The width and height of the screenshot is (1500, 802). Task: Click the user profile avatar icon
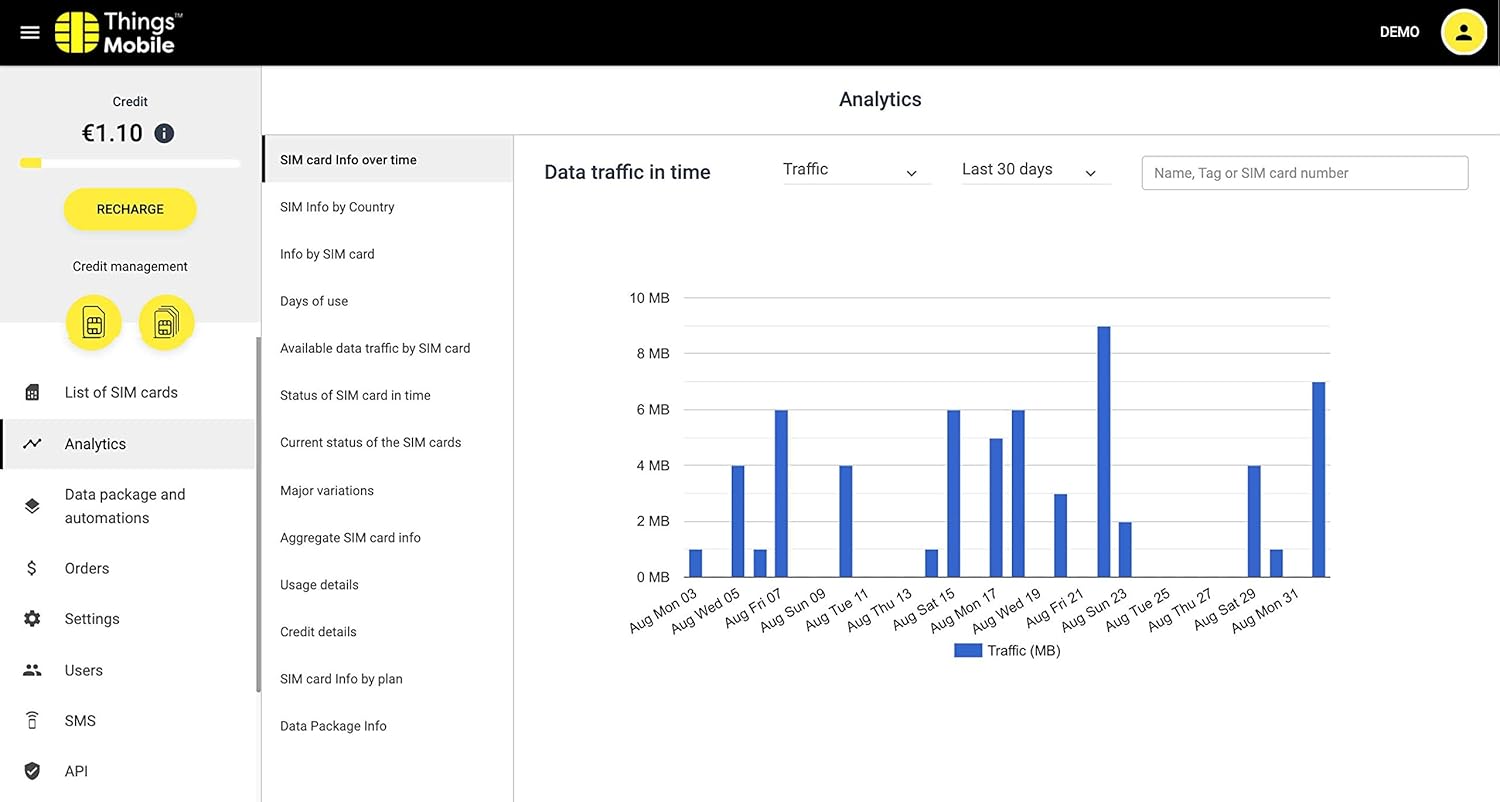click(1463, 32)
